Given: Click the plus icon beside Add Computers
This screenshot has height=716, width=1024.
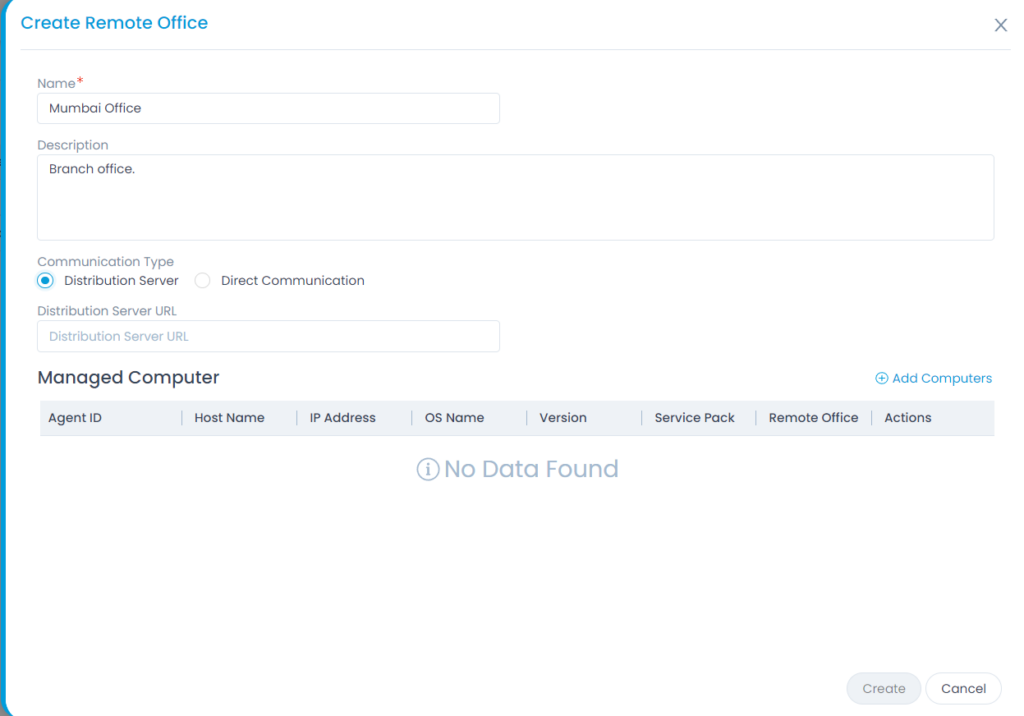Looking at the screenshot, I should 881,378.
